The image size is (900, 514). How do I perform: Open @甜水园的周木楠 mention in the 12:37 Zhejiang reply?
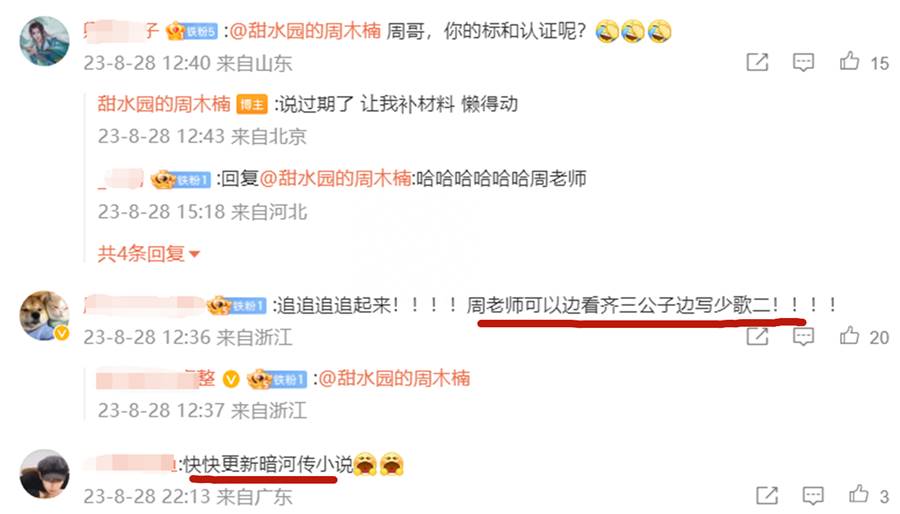394,378
